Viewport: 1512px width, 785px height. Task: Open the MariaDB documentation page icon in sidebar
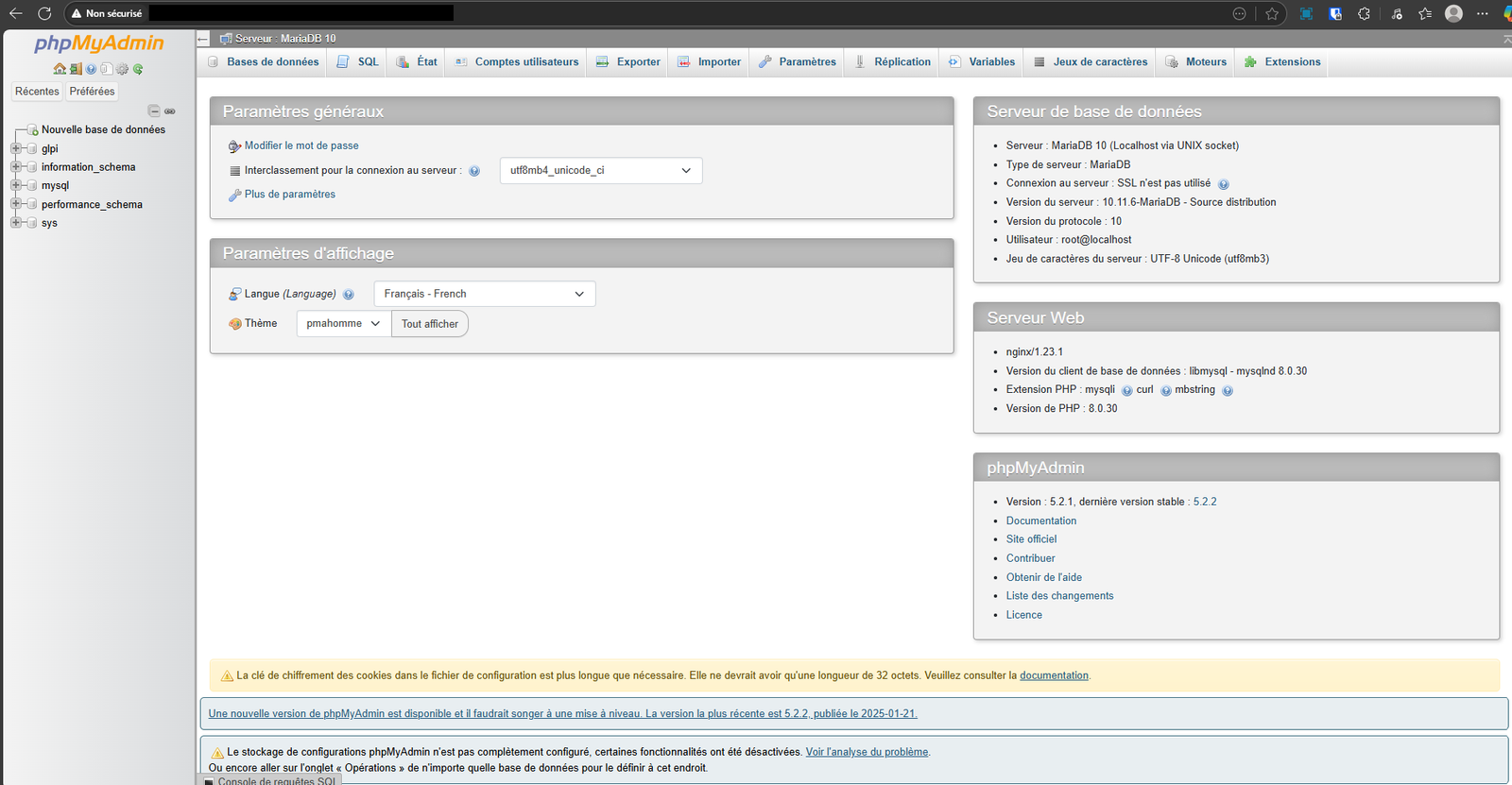(107, 69)
